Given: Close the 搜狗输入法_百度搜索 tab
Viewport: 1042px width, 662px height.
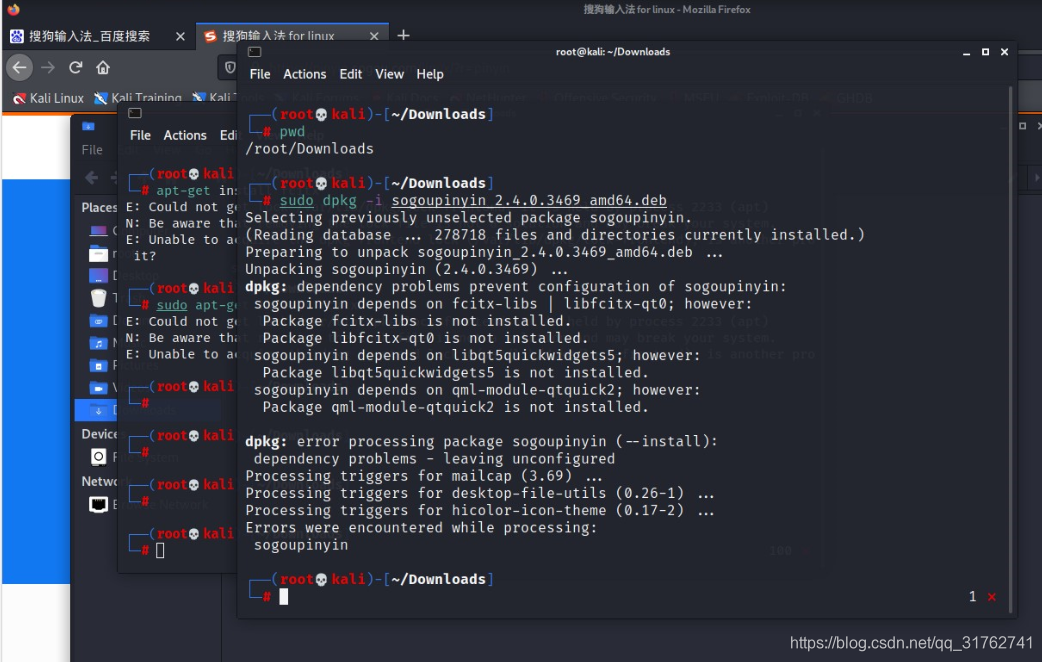Looking at the screenshot, I should click(180, 37).
